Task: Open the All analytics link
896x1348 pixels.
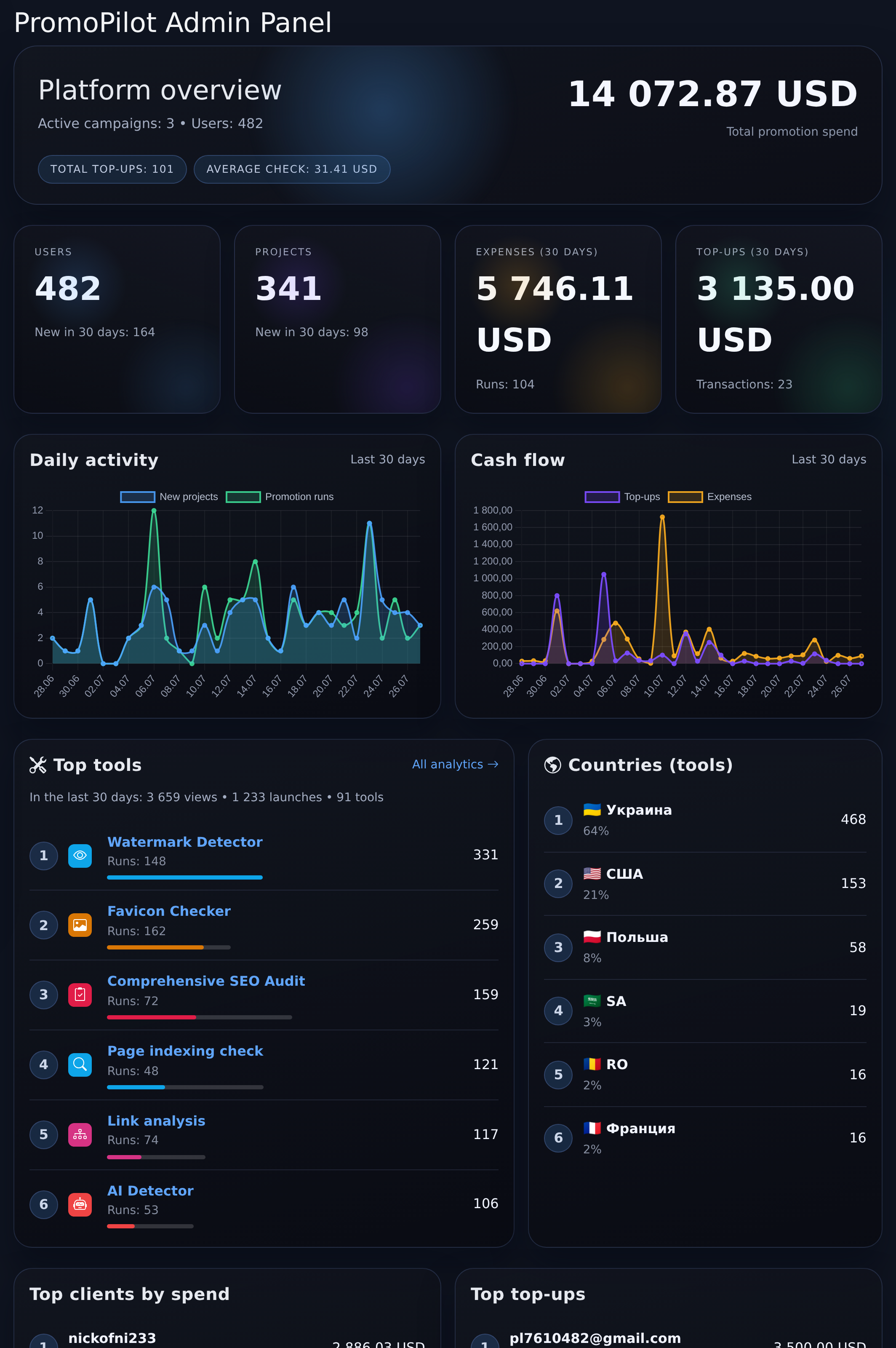Action: pos(455,764)
